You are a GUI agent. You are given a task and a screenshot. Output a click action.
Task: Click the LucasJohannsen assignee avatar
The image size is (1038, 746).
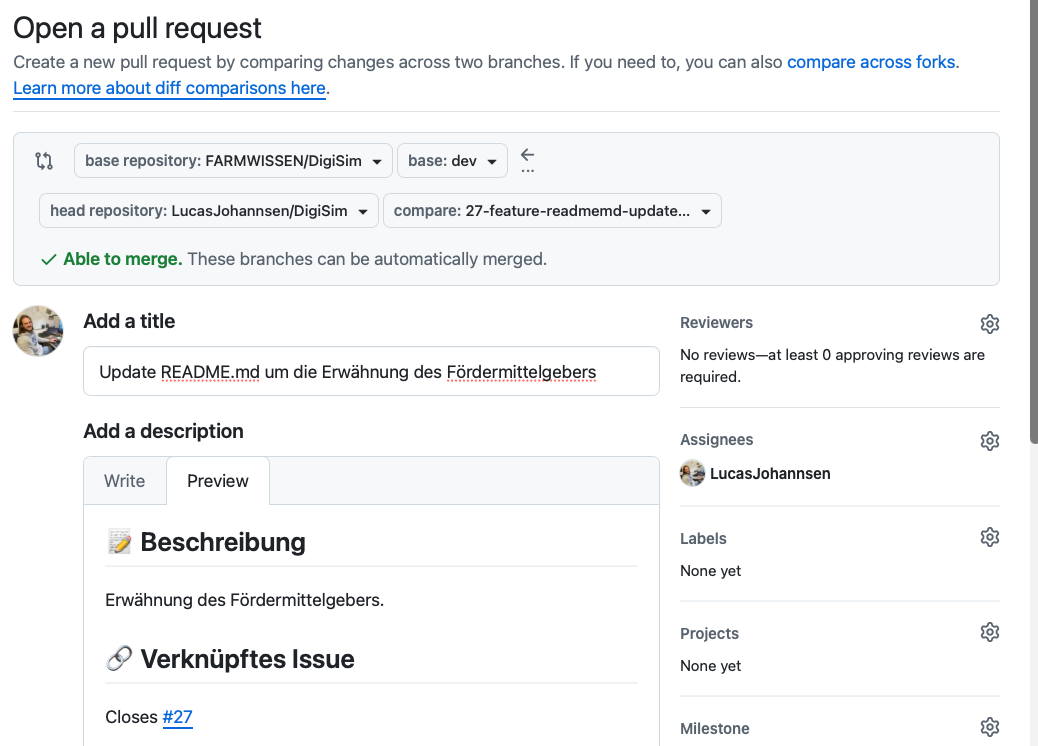[692, 474]
